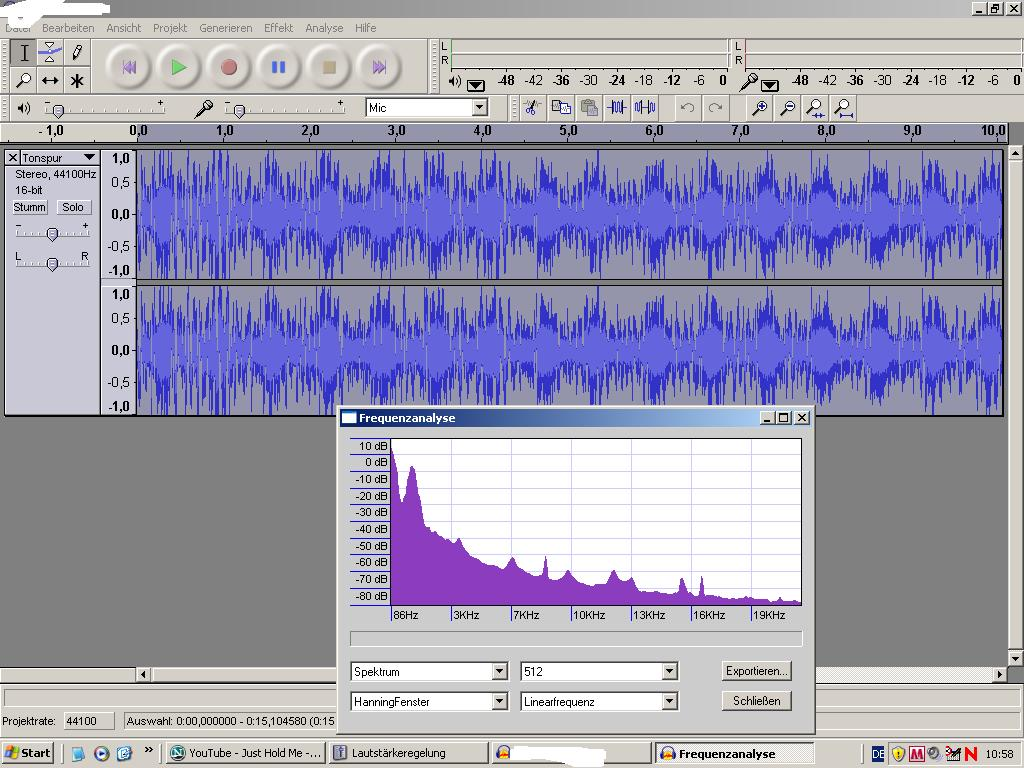Open the HanningFenster window function dropdown
This screenshot has width=1024, height=768.
pyautogui.click(x=499, y=702)
